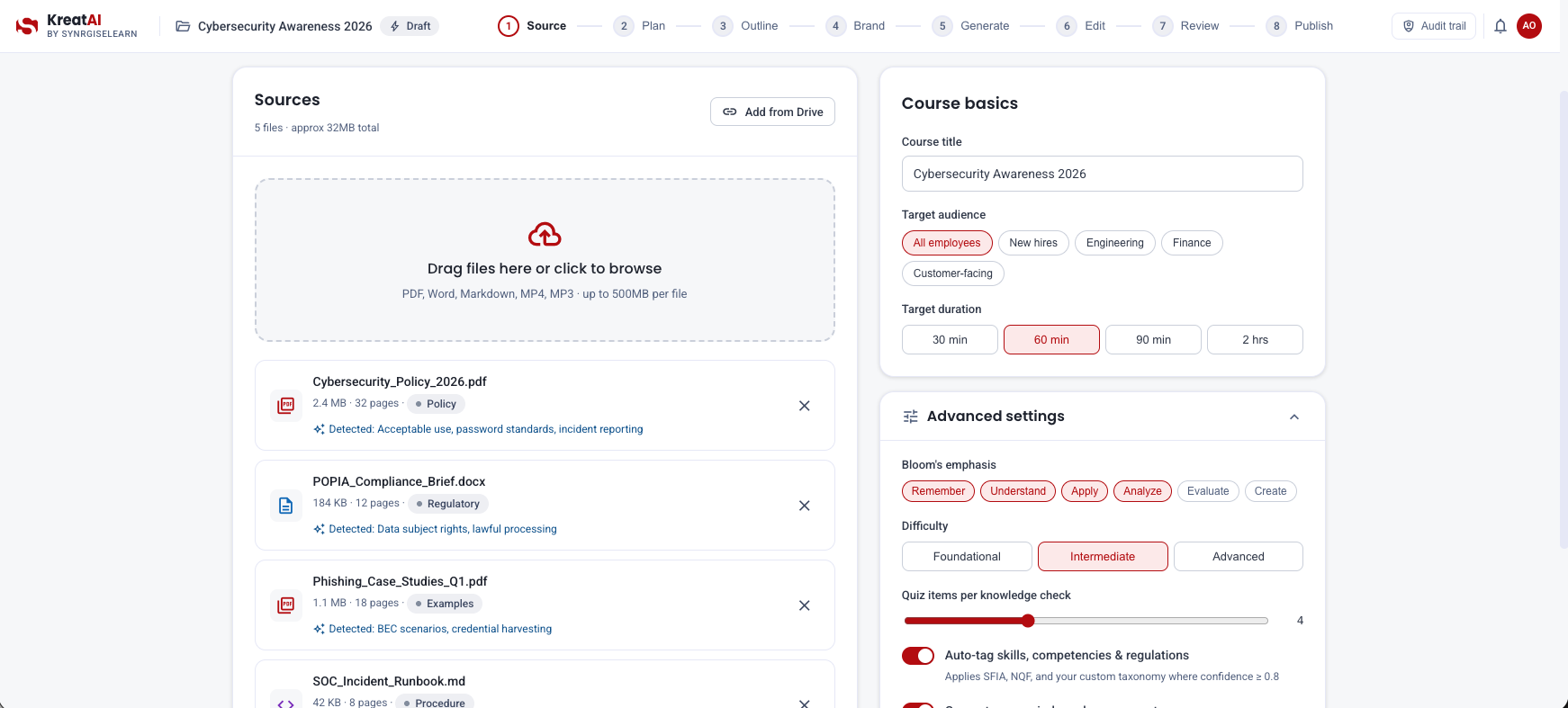1568x708 pixels.
Task: Choose 30 min target duration
Action: coord(950,340)
